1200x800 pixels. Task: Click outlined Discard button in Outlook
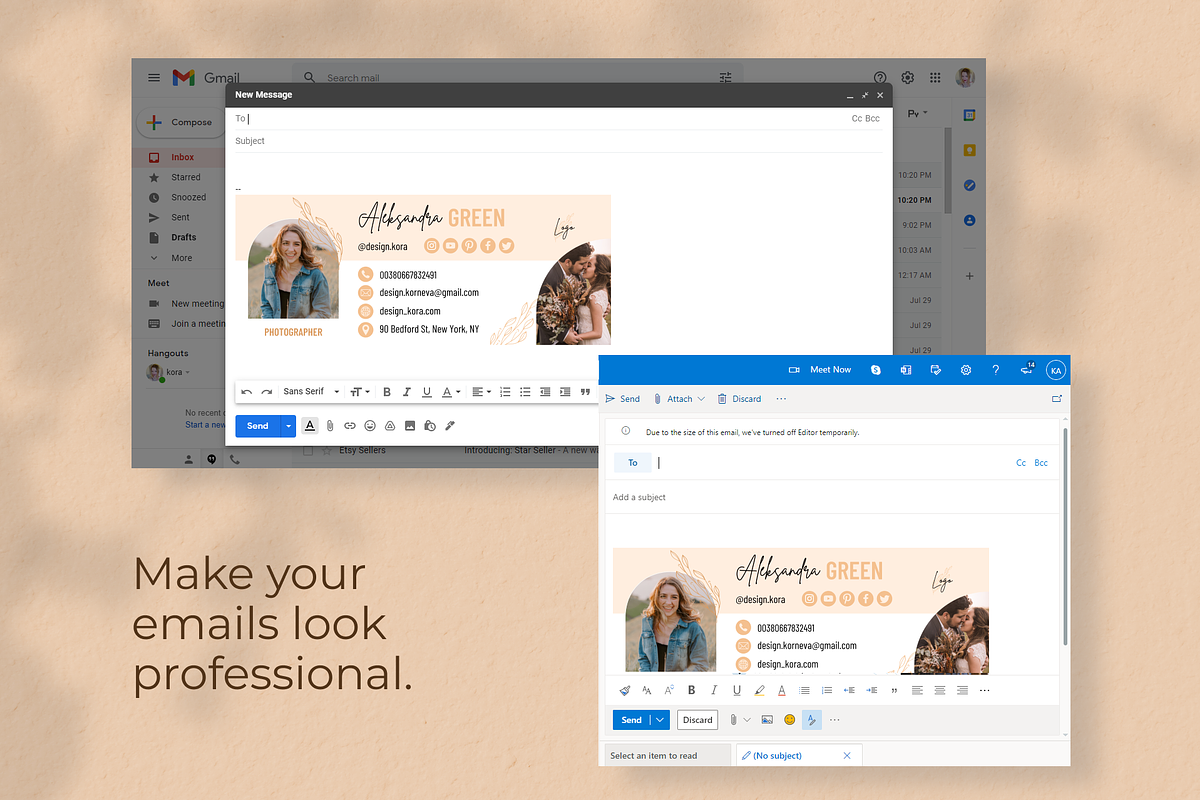pos(697,720)
